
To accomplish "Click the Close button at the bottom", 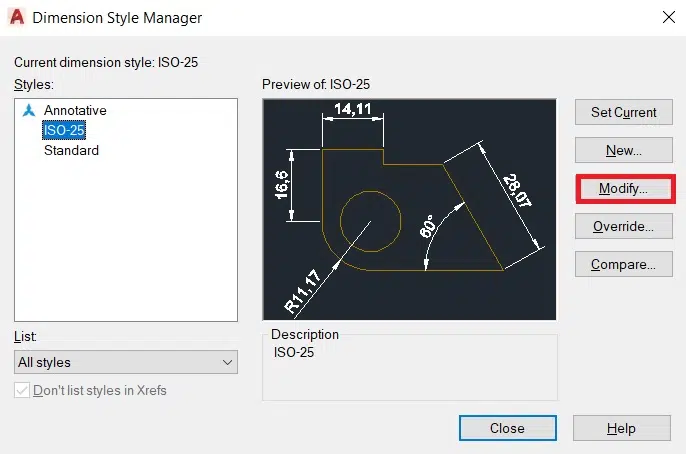I will [x=507, y=428].
